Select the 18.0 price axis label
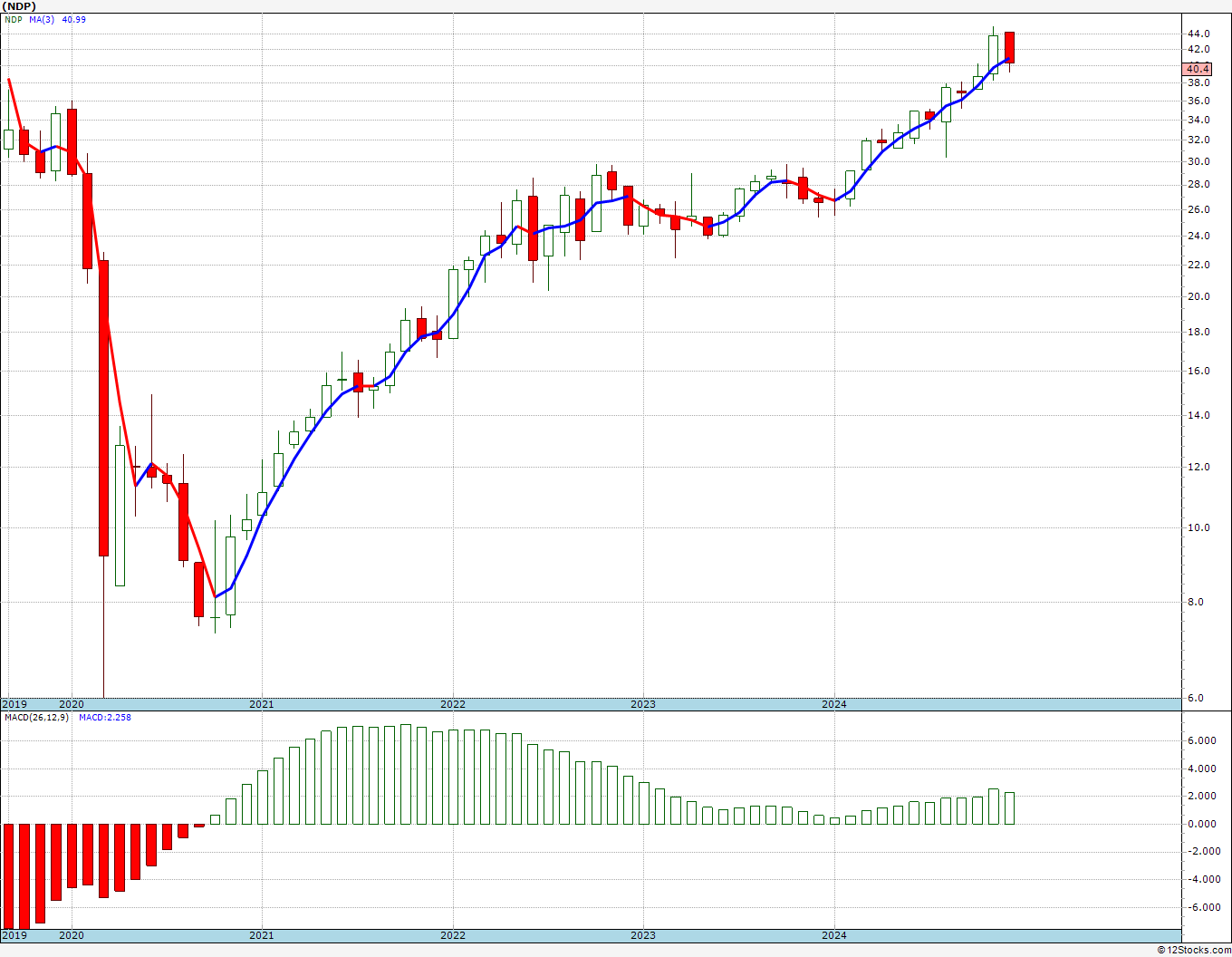Viewport: 1232px width, 957px height. coord(1198,332)
